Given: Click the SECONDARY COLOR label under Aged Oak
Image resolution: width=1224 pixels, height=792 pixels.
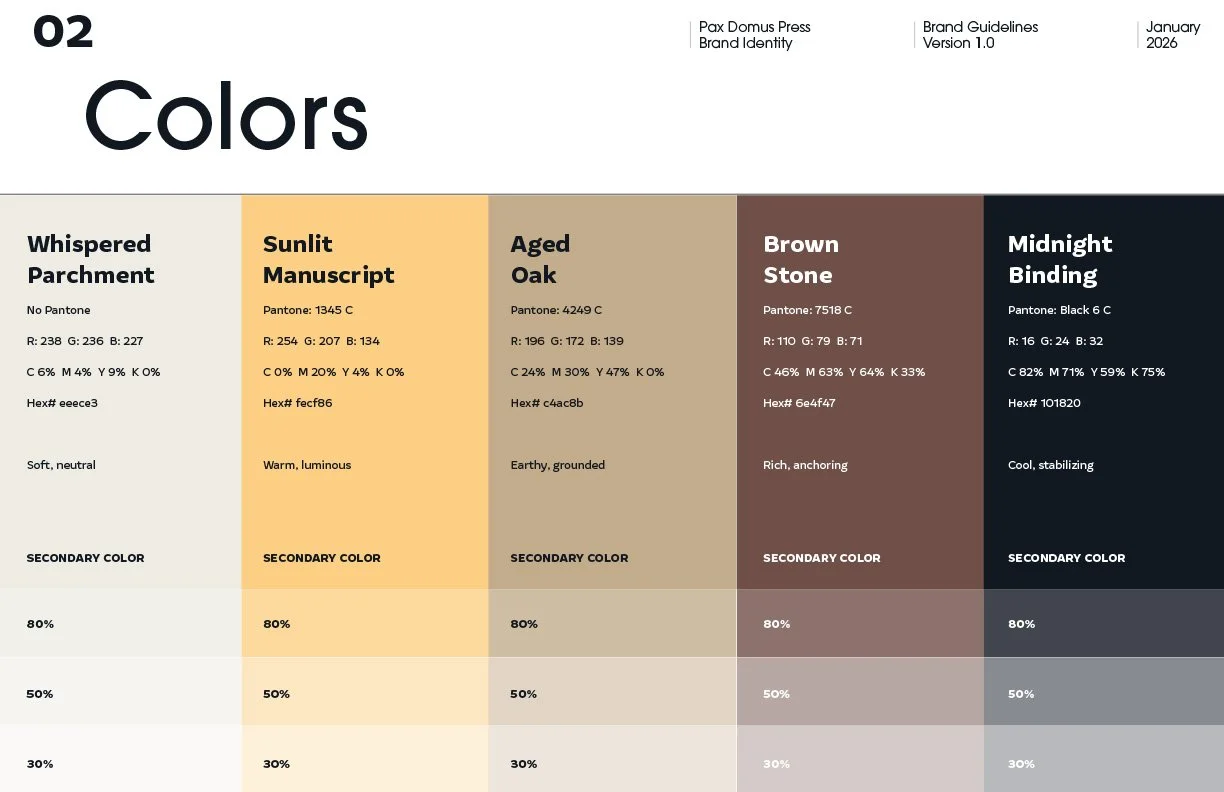Looking at the screenshot, I should [x=569, y=558].
